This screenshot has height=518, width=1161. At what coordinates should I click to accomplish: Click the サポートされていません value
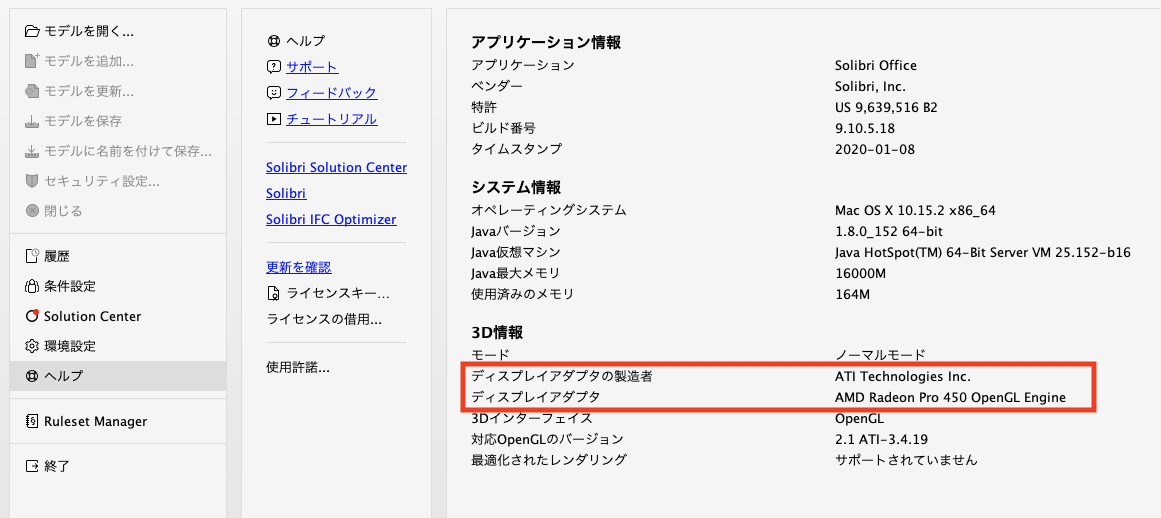pos(906,460)
